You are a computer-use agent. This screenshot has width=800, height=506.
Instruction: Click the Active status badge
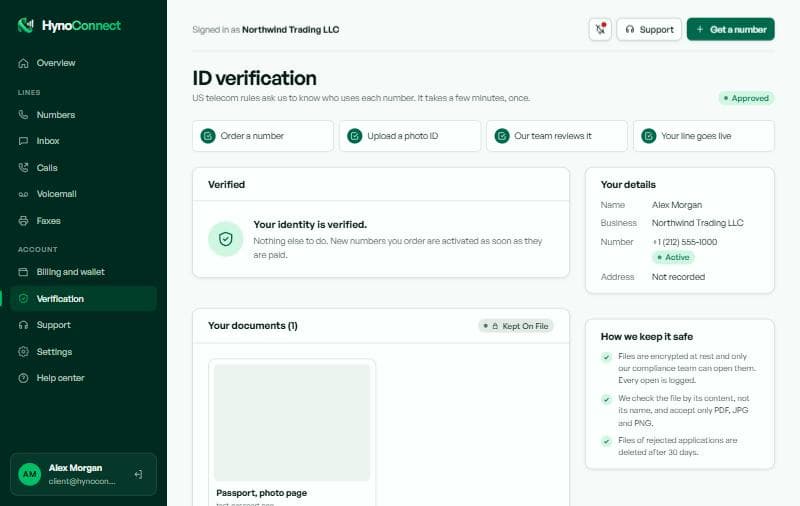point(673,257)
